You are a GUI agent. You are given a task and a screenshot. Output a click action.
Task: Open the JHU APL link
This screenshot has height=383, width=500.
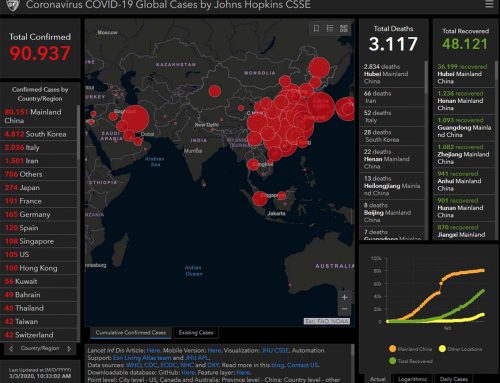tap(196, 358)
